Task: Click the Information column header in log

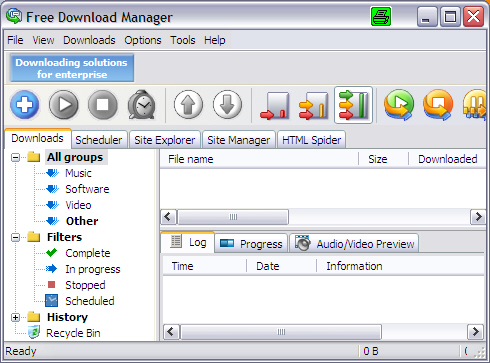Action: (x=400, y=266)
